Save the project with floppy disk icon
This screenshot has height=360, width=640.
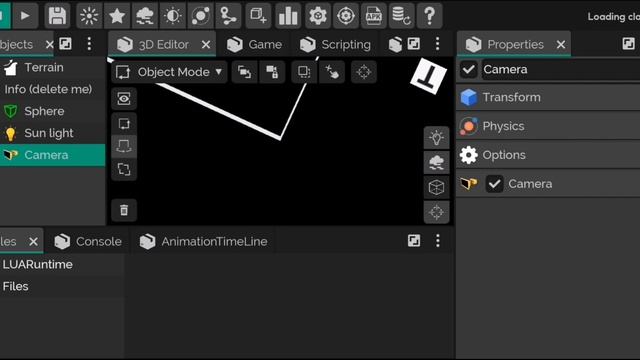[x=57, y=16]
